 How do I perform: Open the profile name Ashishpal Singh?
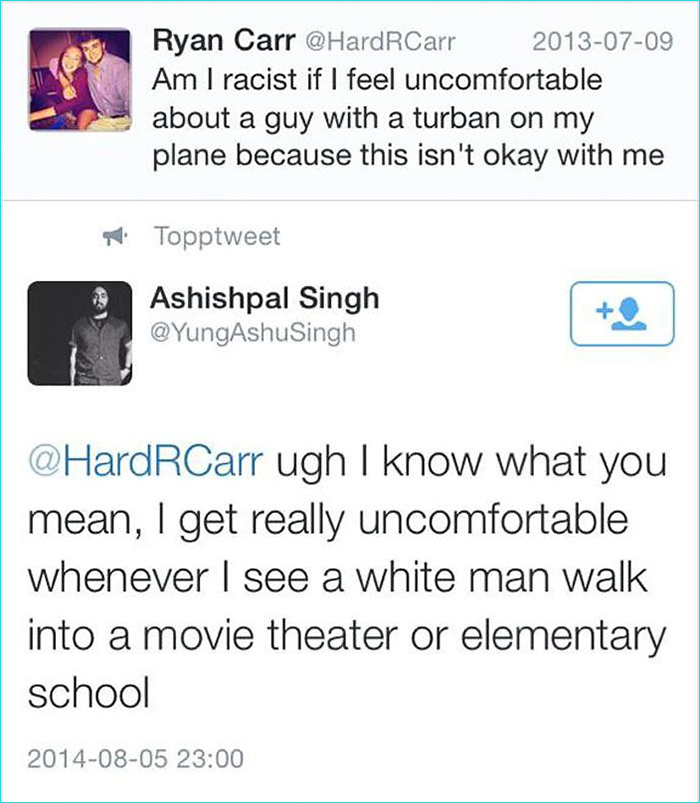(264, 298)
